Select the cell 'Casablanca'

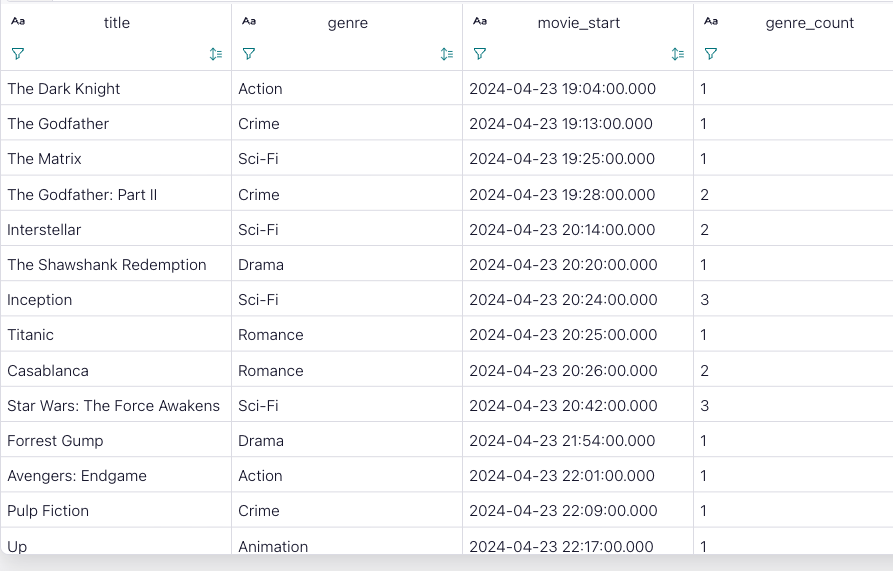point(116,370)
